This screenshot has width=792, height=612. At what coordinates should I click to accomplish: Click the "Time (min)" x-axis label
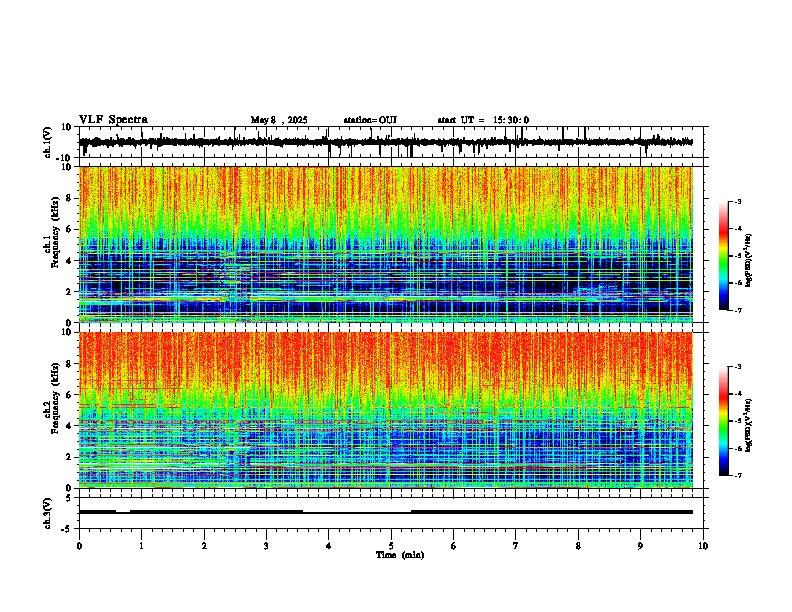pos(400,555)
